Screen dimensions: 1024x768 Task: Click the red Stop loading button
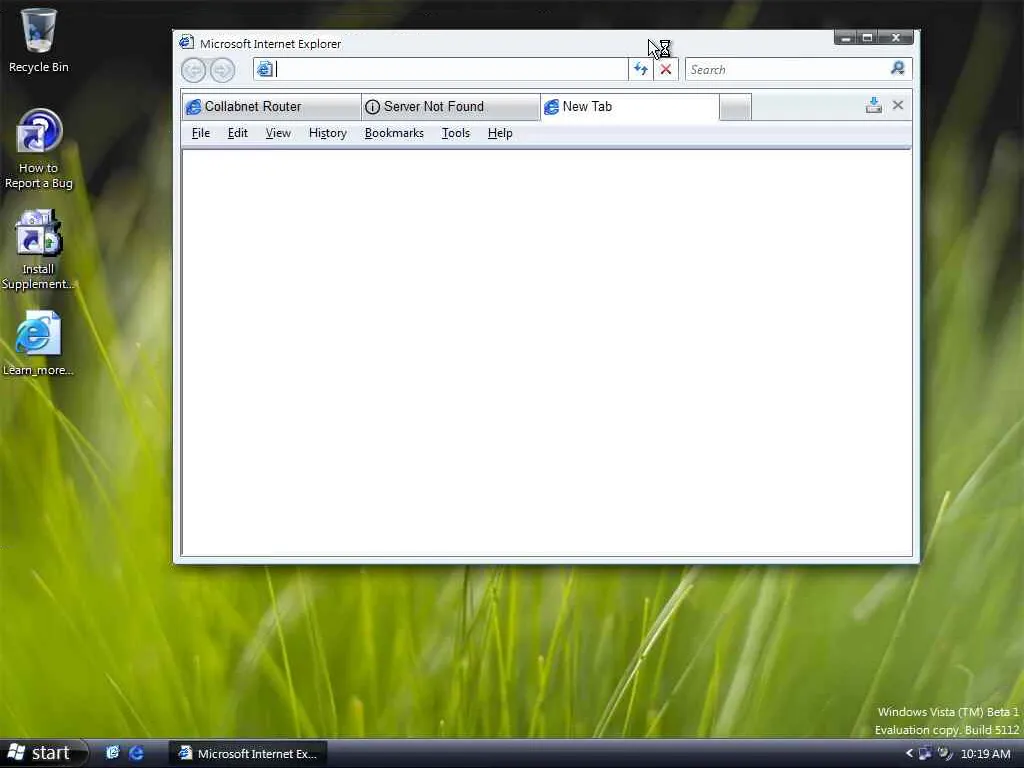[x=665, y=69]
